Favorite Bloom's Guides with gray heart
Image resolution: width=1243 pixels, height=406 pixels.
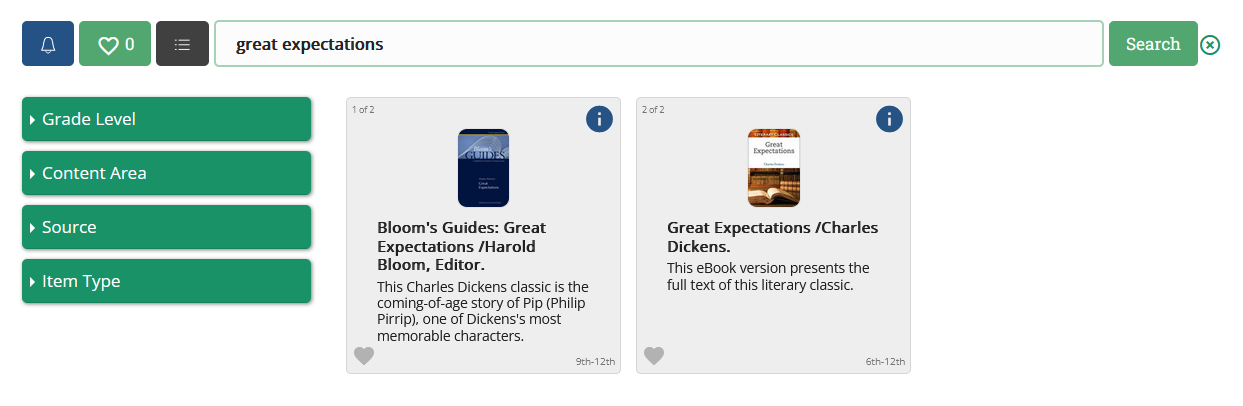(364, 356)
